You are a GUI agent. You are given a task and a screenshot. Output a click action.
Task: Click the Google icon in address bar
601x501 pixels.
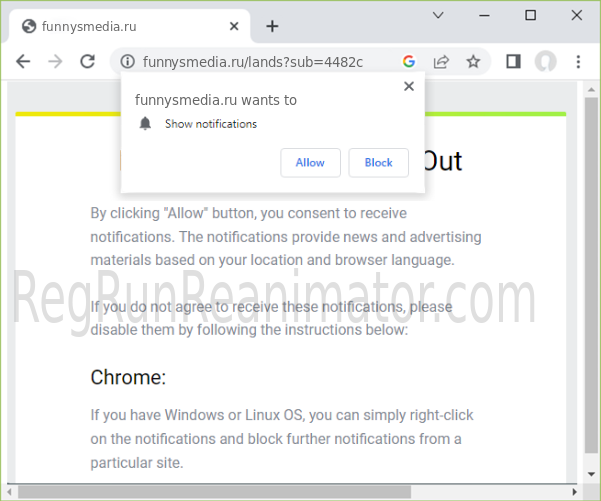pos(408,61)
